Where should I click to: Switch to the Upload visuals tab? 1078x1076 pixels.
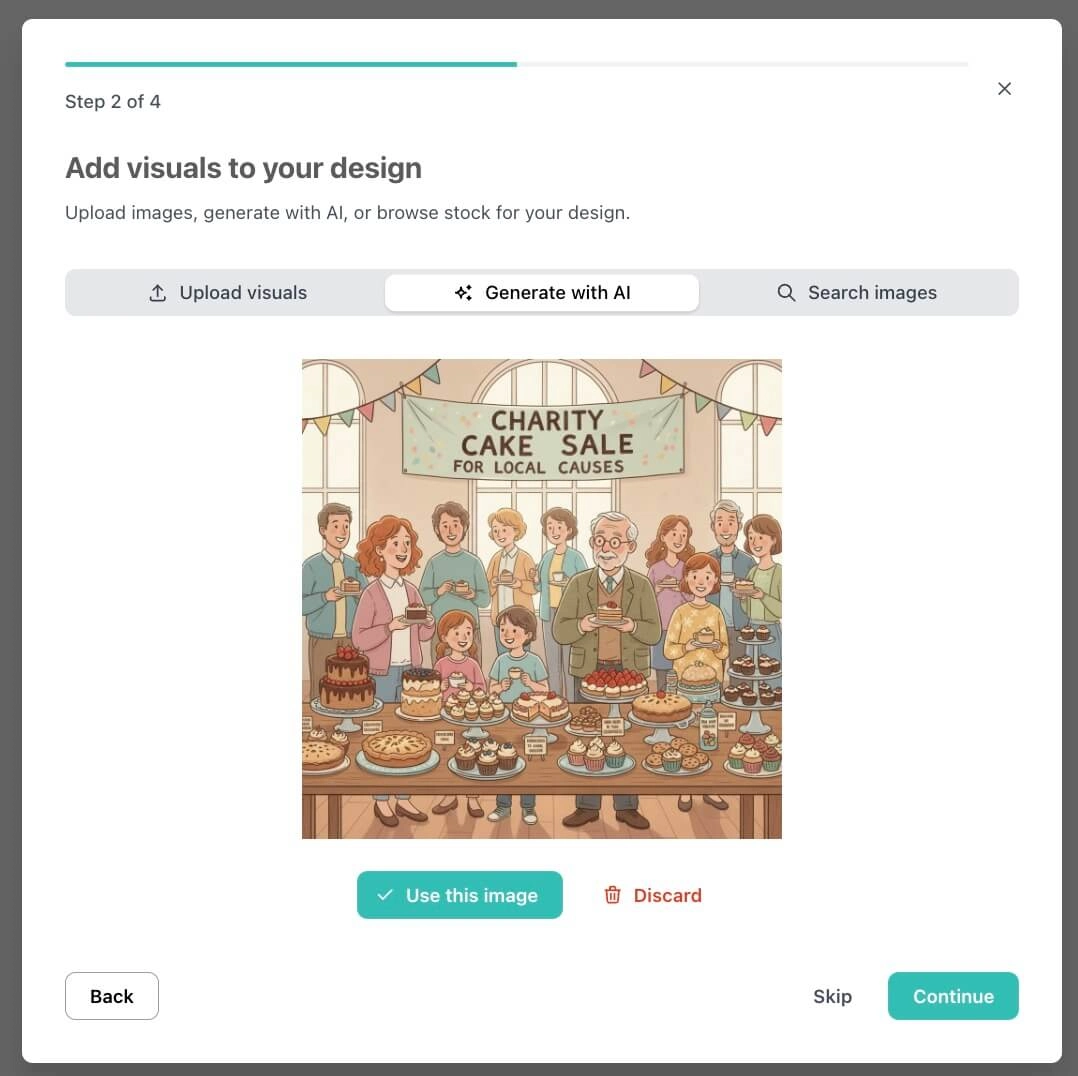tap(228, 293)
